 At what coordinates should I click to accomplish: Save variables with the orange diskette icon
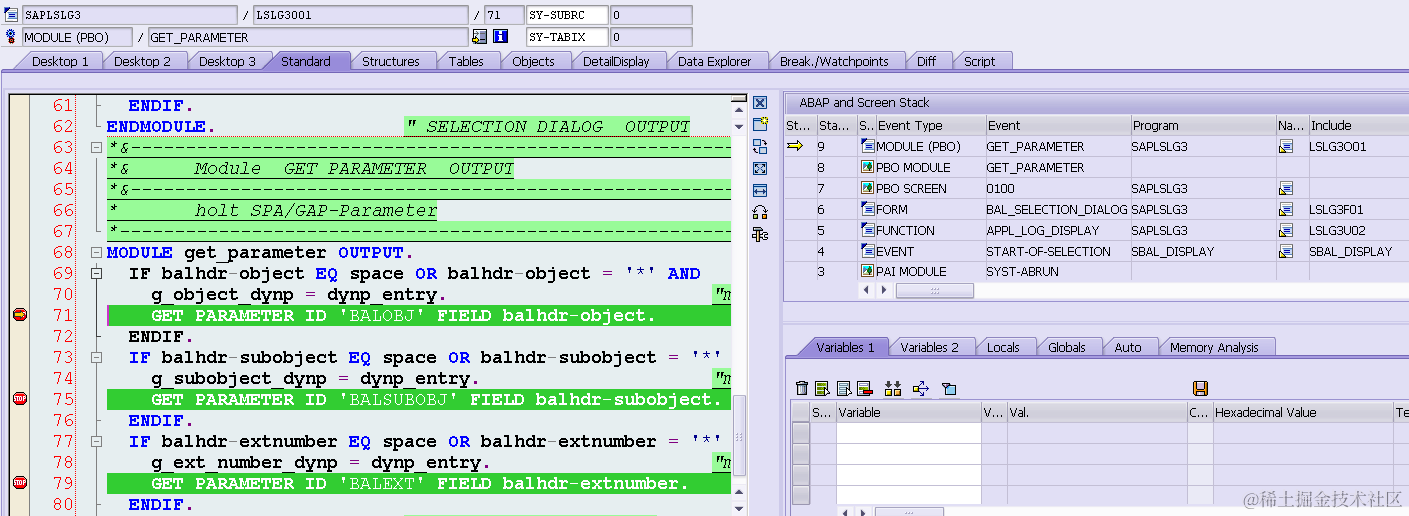1201,388
